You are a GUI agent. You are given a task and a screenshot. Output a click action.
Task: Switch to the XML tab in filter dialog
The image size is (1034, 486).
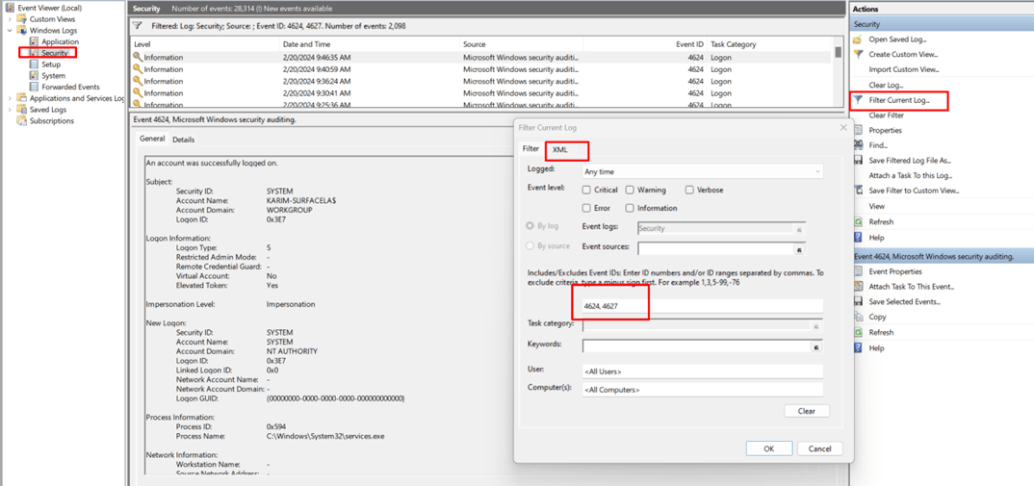[560, 149]
